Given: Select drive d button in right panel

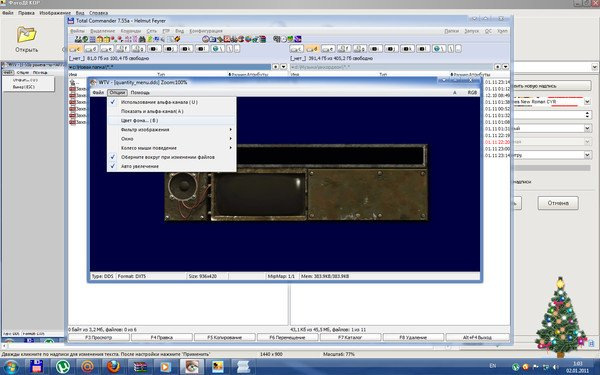Looking at the screenshot, I should pyautogui.click(x=312, y=49).
